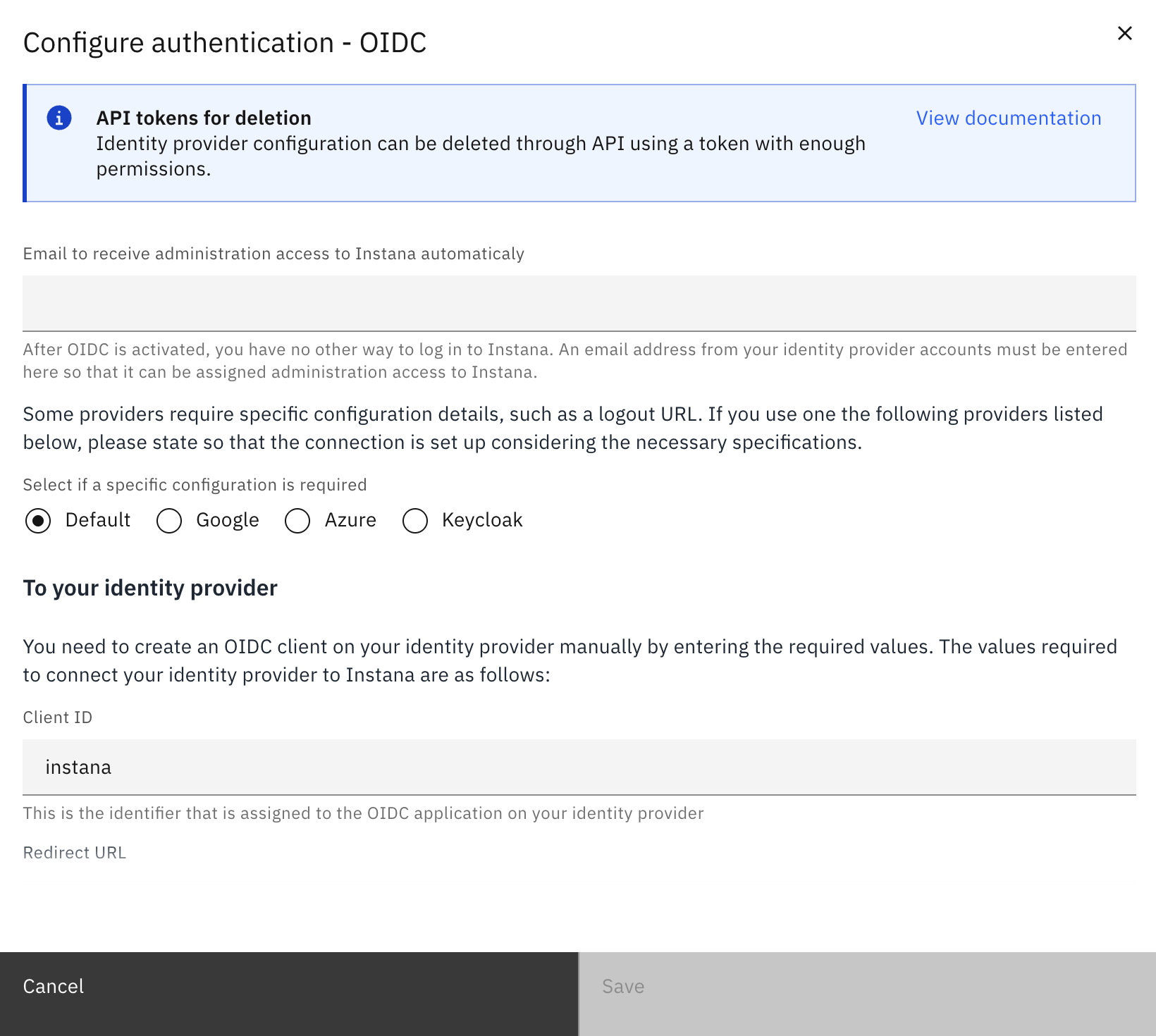Click the helper text starting 'After OIDC is activated'
This screenshot has height=1036, width=1156.
tap(575, 361)
